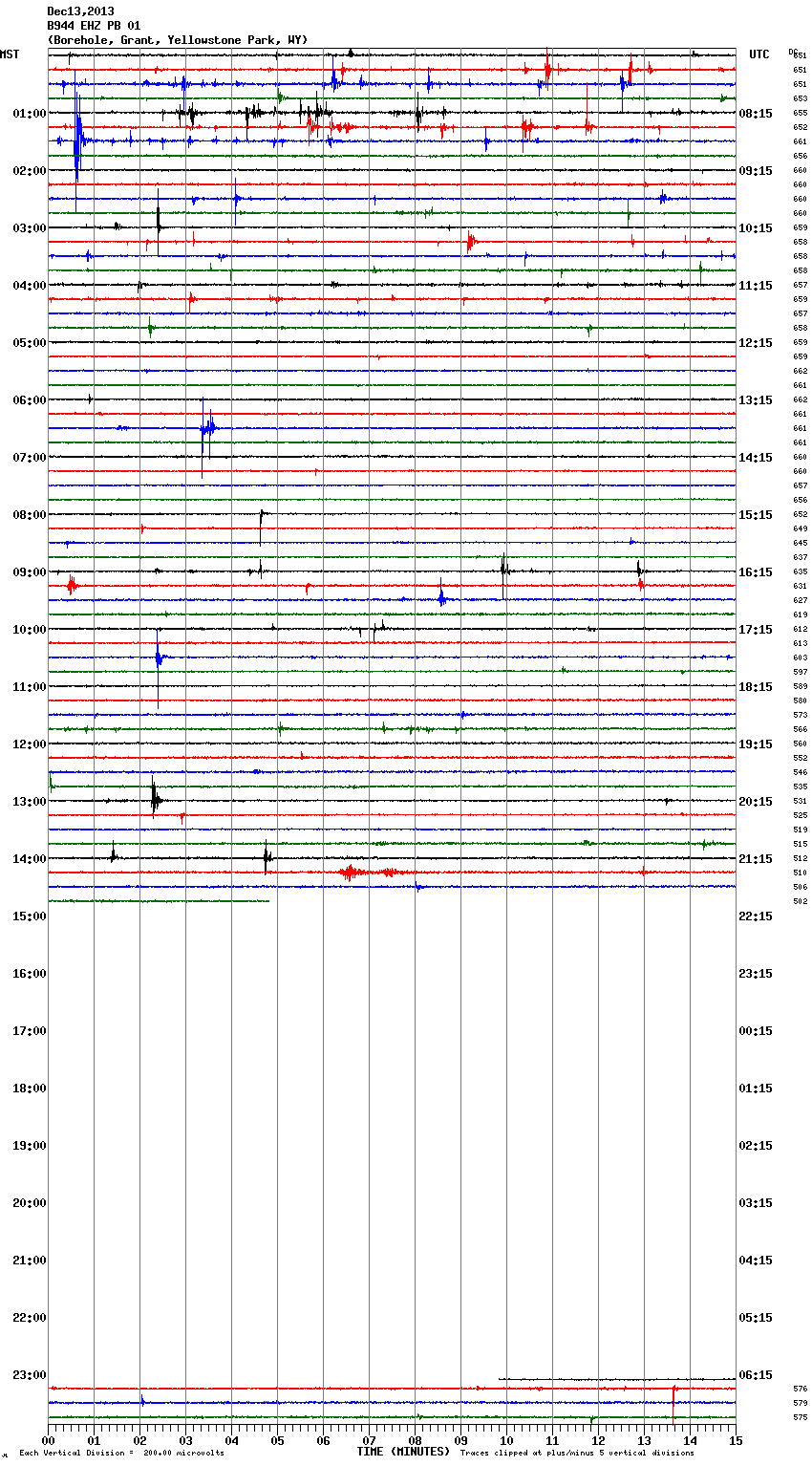Click the date header Dec13,2013
The width and height of the screenshot is (812, 1466).
pyautogui.click(x=80, y=11)
